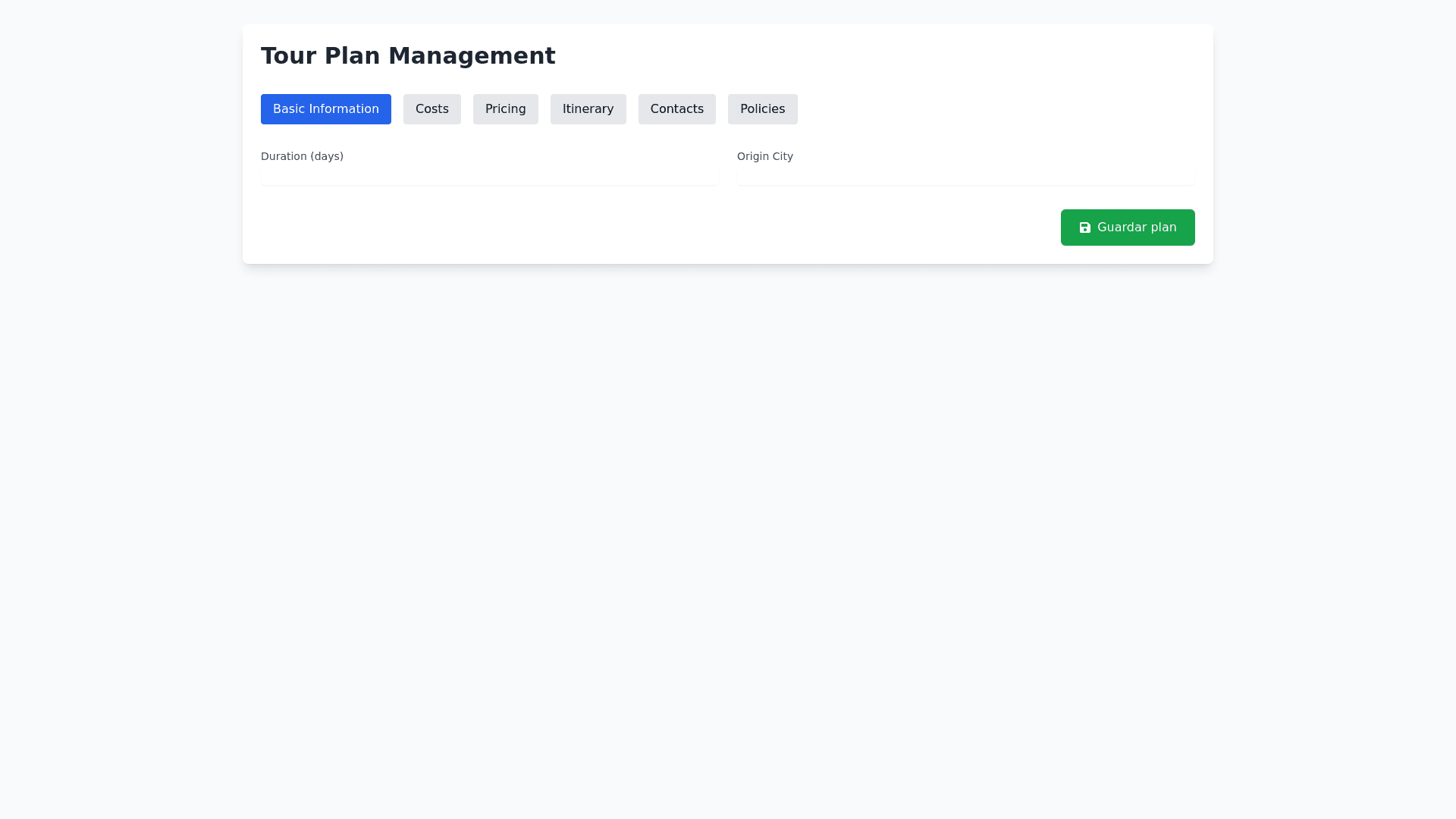Click the word Management in the title
Screen dimensions: 1456x819
pyautogui.click(x=471, y=56)
